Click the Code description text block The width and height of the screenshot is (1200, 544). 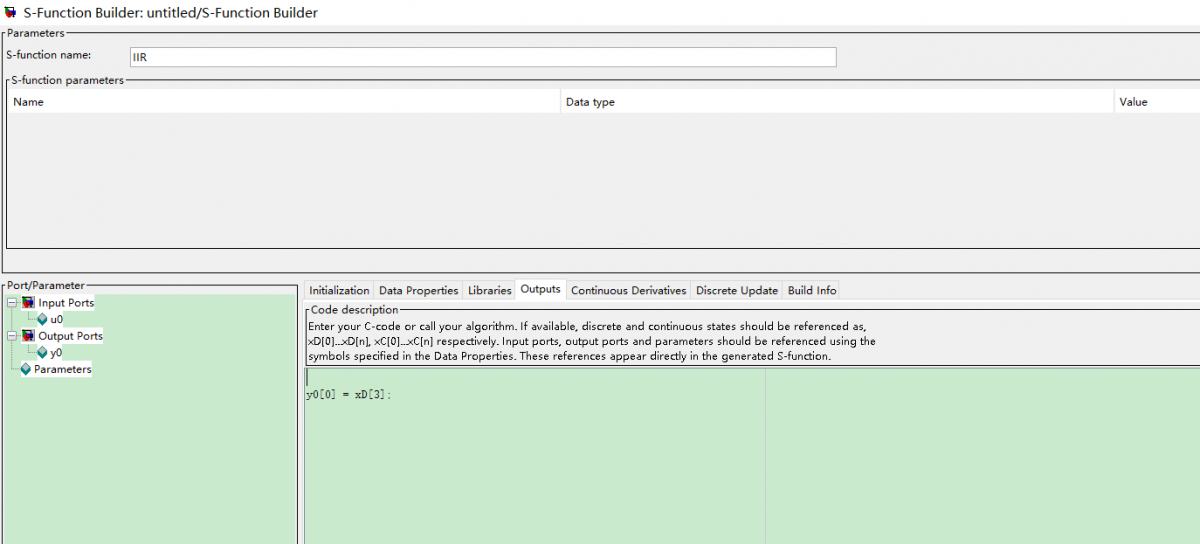tap(592, 341)
